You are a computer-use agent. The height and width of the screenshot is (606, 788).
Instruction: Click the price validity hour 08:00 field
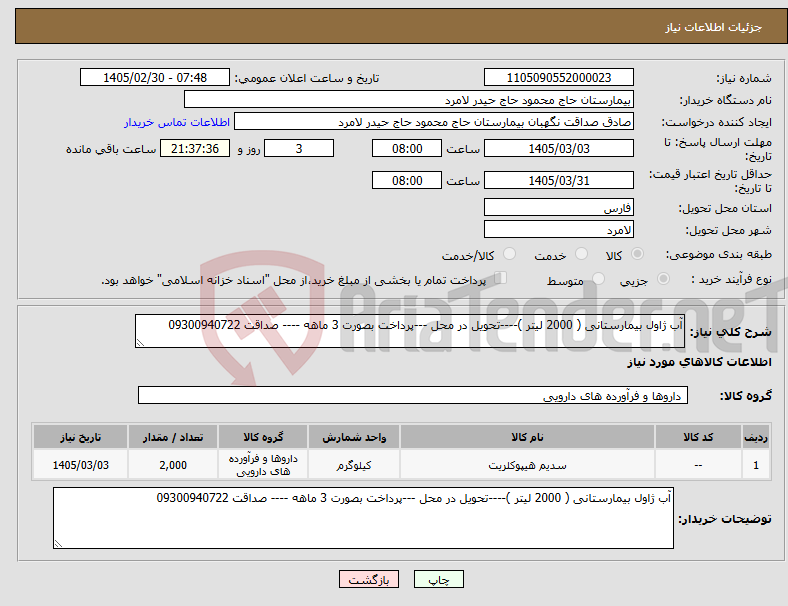(407, 180)
